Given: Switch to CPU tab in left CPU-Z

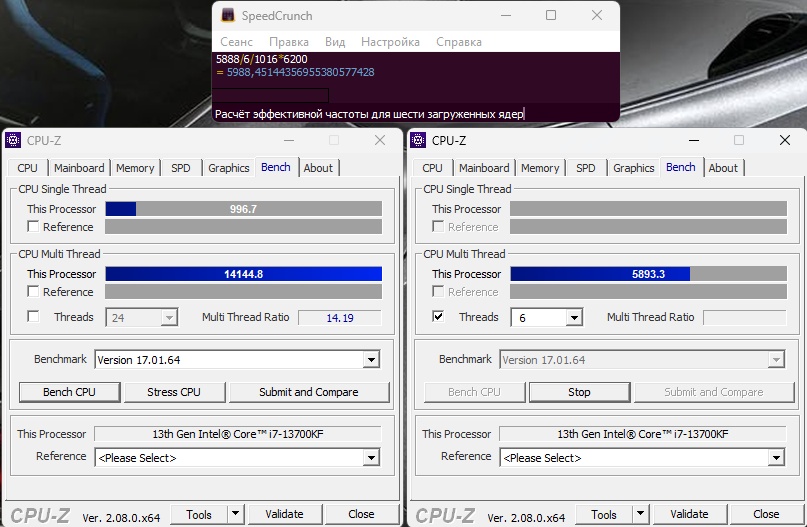Looking at the screenshot, I should pos(27,168).
